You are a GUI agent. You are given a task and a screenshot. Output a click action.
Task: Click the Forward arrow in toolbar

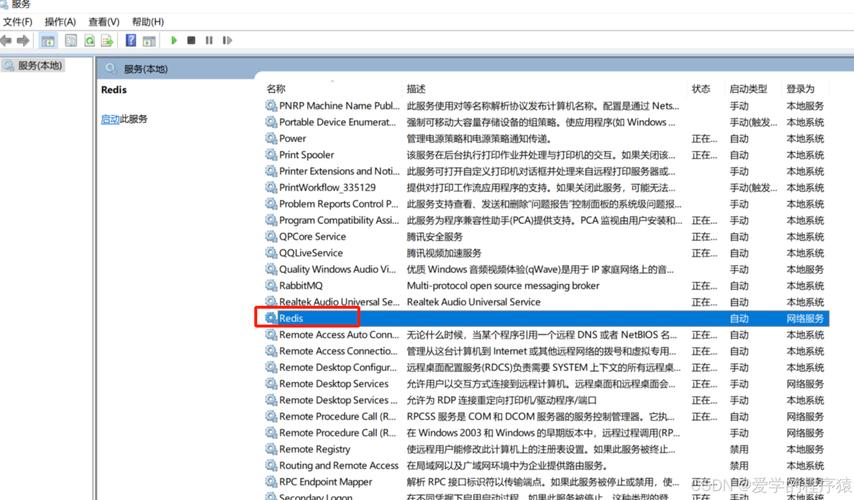[x=23, y=40]
